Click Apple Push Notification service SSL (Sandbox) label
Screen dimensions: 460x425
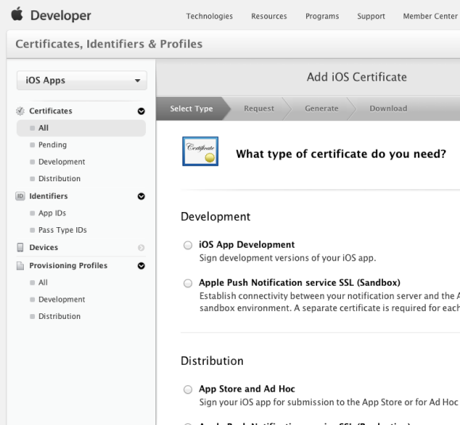coord(300,283)
